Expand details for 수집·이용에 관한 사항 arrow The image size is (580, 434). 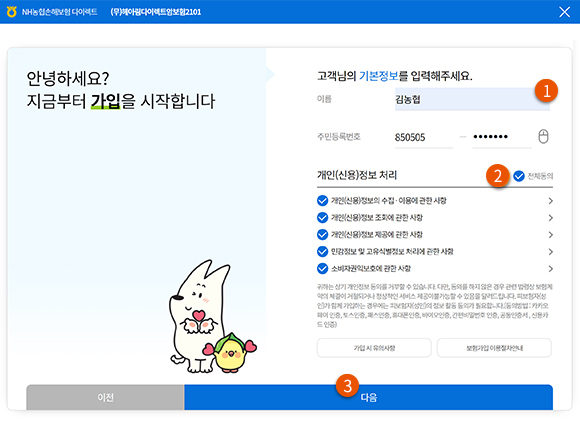pyautogui.click(x=550, y=201)
